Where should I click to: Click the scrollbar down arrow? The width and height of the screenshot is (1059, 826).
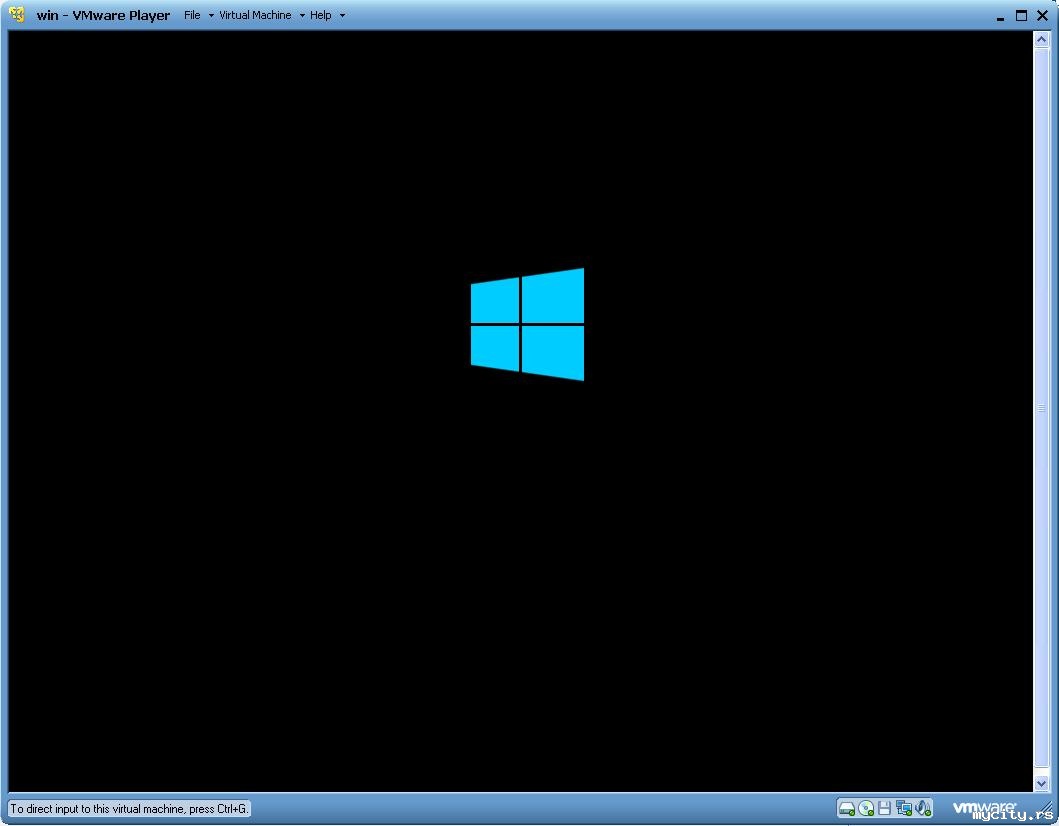coord(1041,783)
